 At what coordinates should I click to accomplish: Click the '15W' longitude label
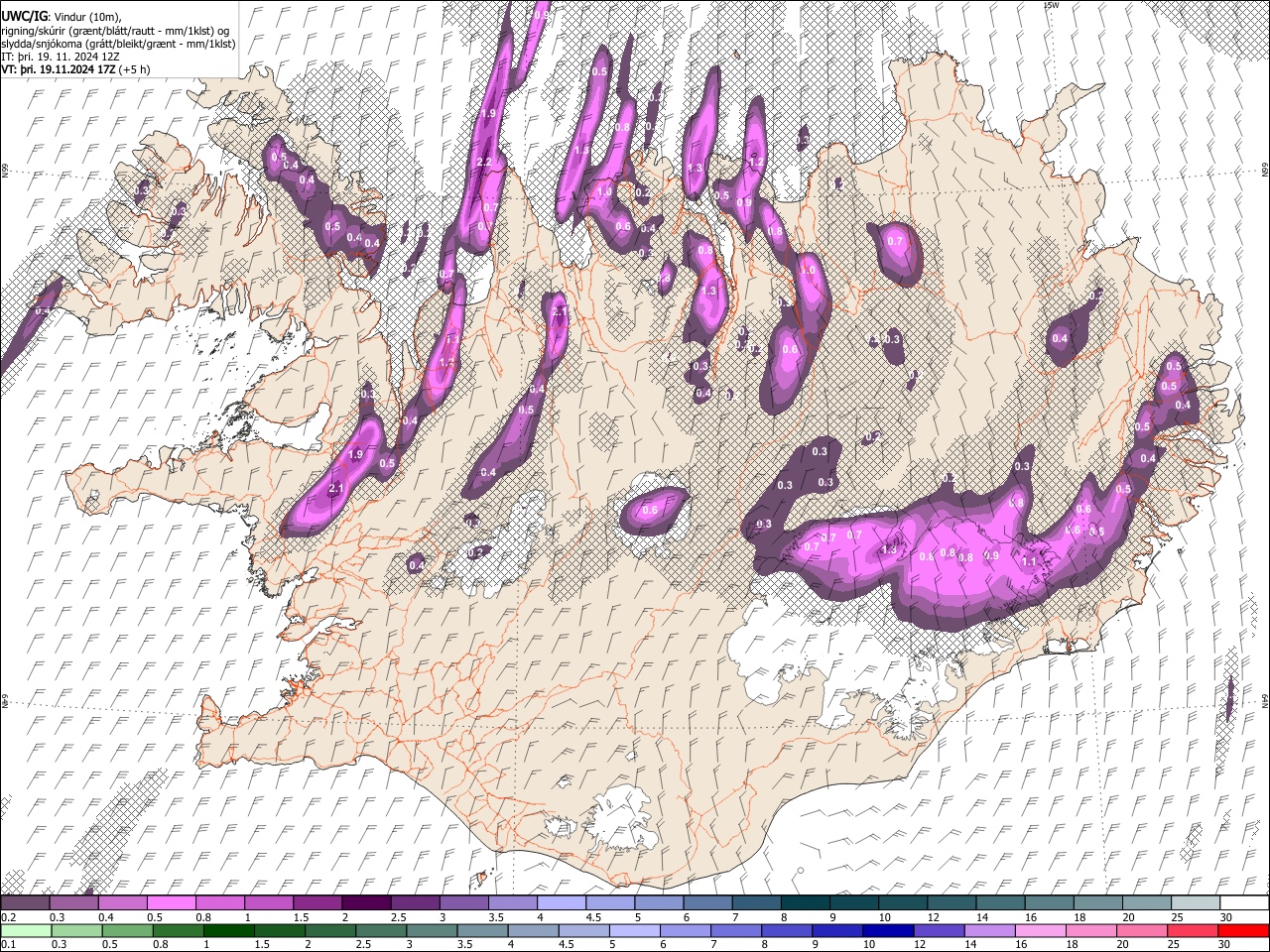1052,6
